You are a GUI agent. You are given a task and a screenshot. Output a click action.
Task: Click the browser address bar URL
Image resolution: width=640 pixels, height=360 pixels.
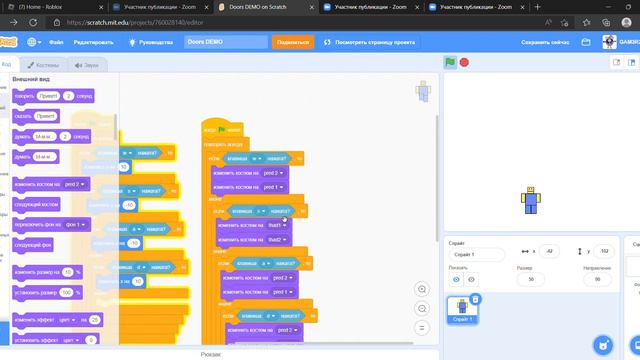135,22
